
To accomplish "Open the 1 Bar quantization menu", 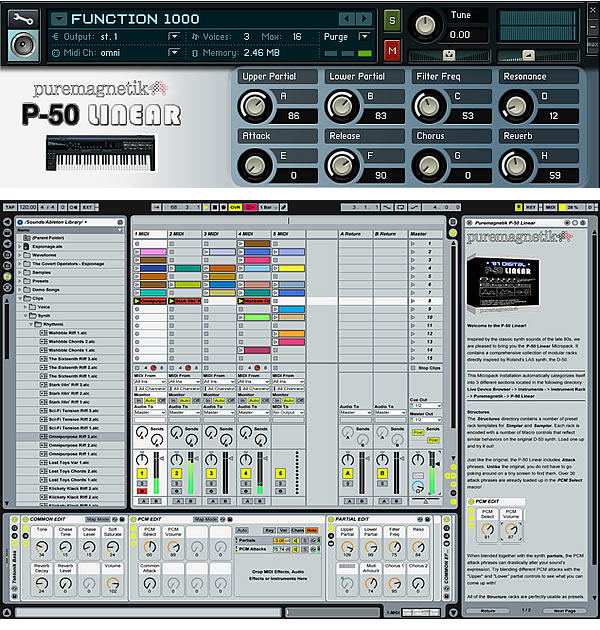I will point(268,207).
